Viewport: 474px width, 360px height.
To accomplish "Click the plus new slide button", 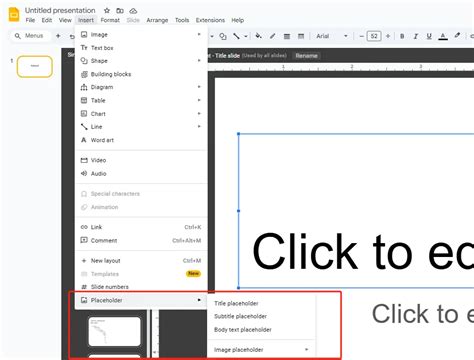I will (x=58, y=36).
